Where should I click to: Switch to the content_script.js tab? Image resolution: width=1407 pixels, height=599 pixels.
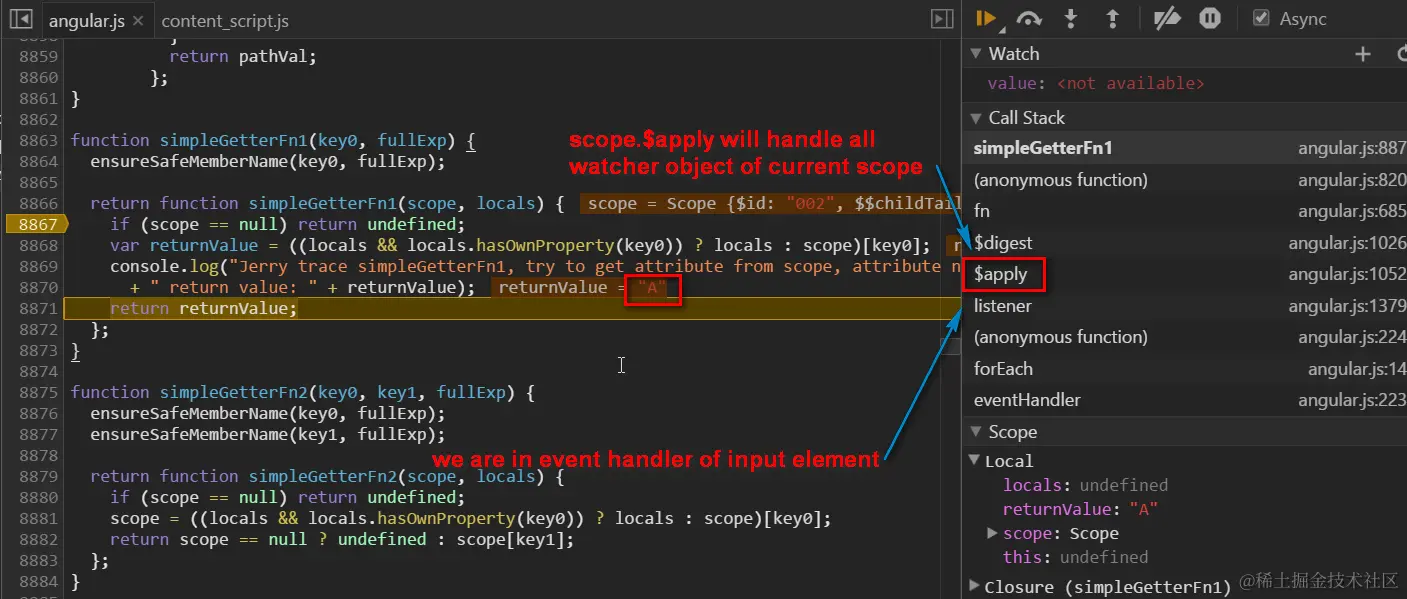[x=225, y=20]
